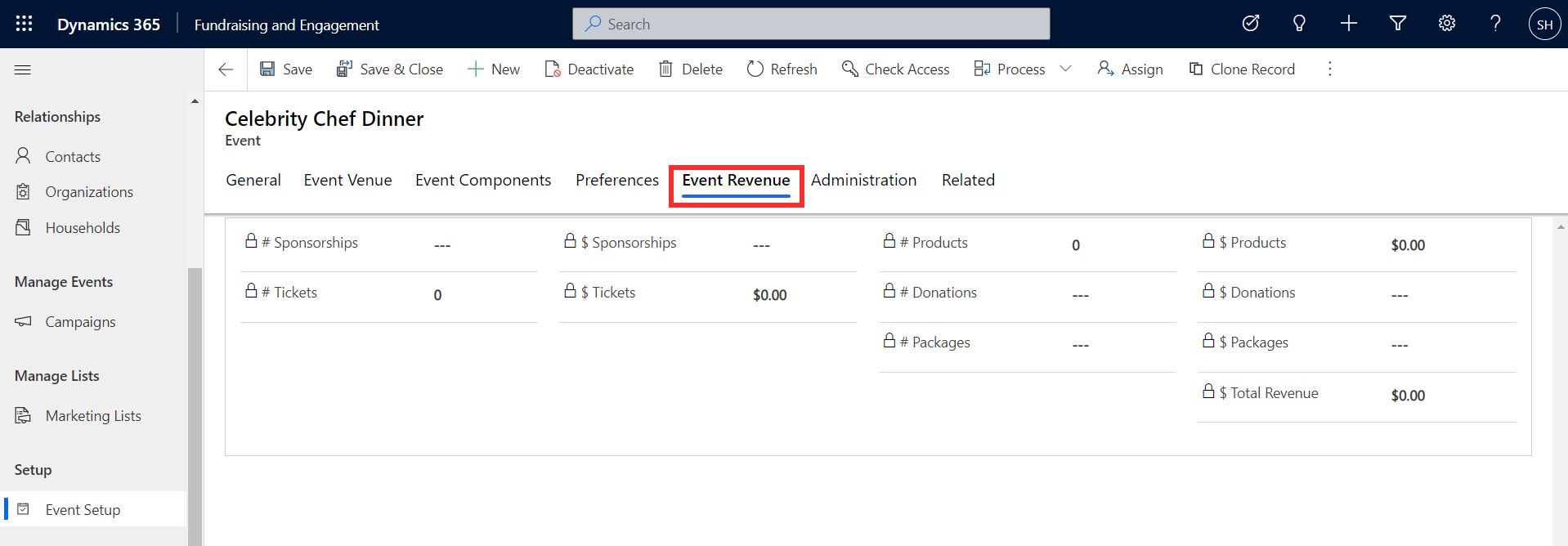
Task: Click the form scrollbar up arrow
Action: click(x=1561, y=226)
